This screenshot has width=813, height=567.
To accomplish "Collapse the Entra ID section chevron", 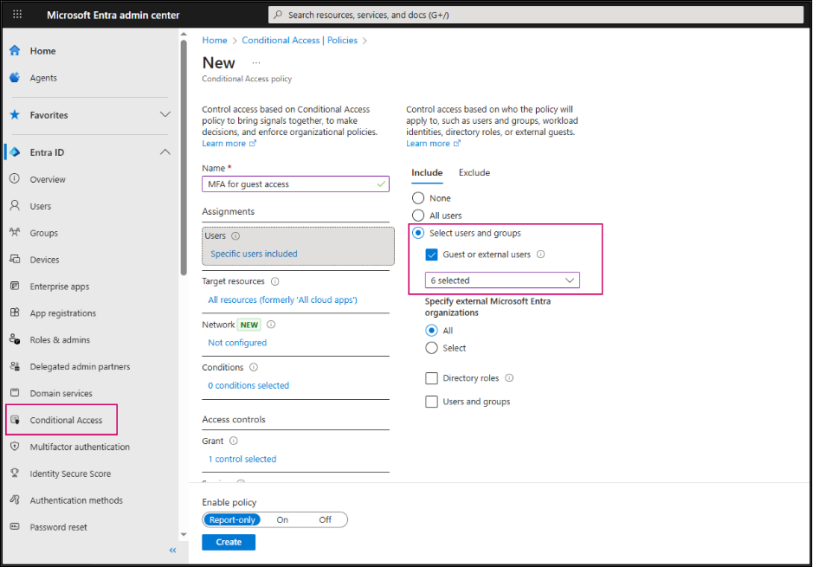I will [165, 152].
